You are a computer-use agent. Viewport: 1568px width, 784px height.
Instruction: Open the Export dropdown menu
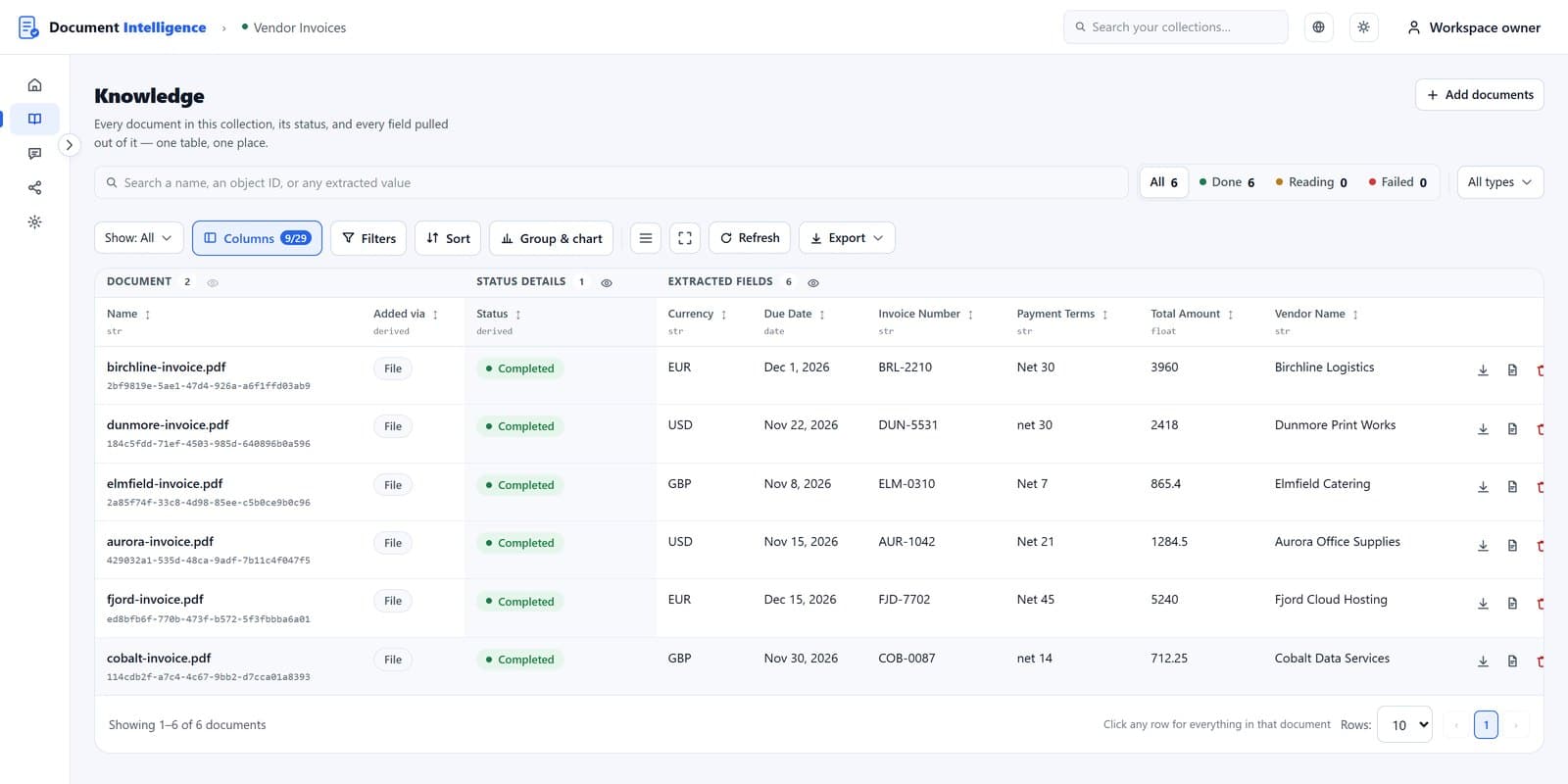pyautogui.click(x=847, y=238)
